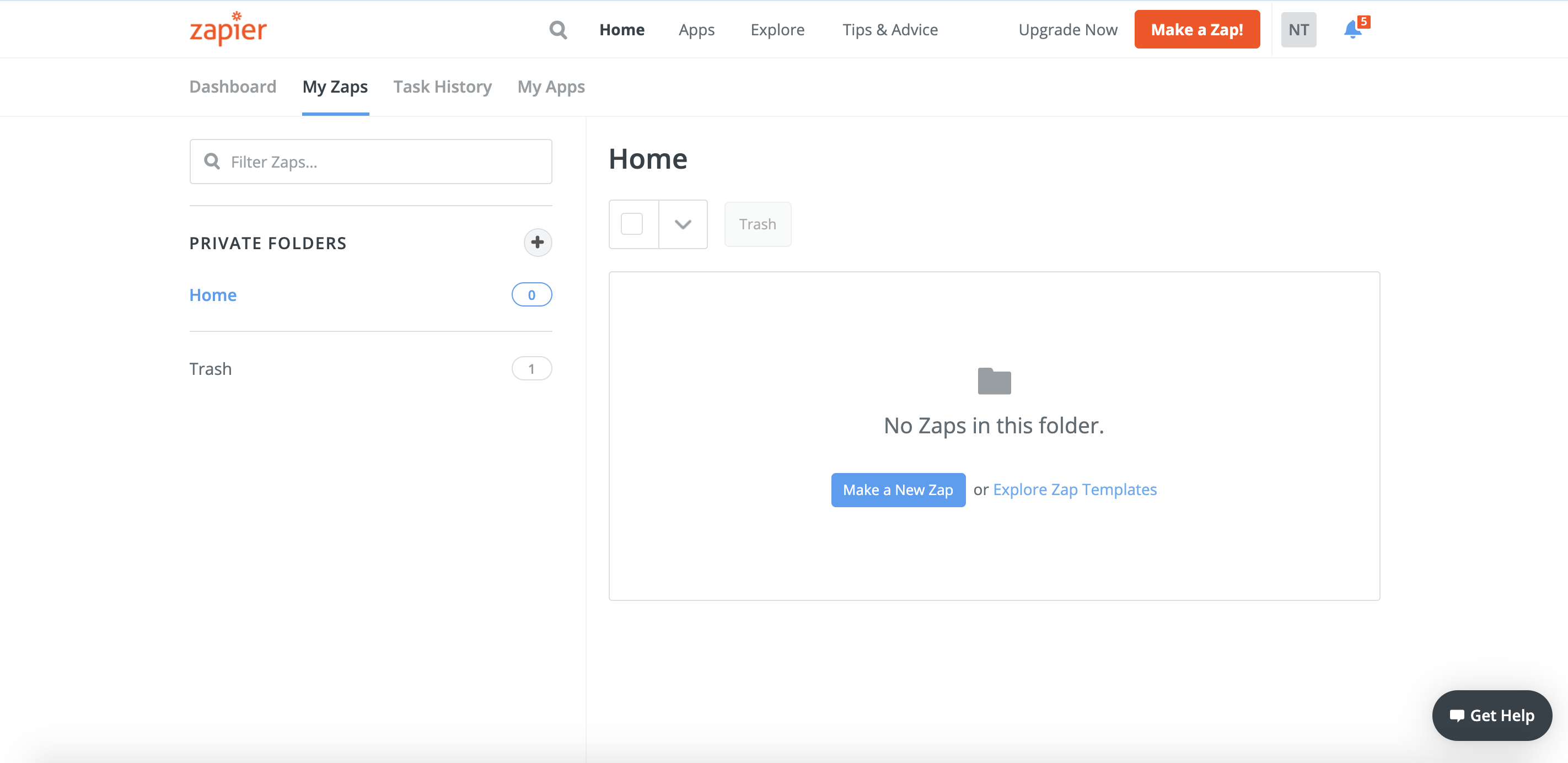1568x763 pixels.
Task: Click the gray folder icon in empty state
Action: [994, 381]
